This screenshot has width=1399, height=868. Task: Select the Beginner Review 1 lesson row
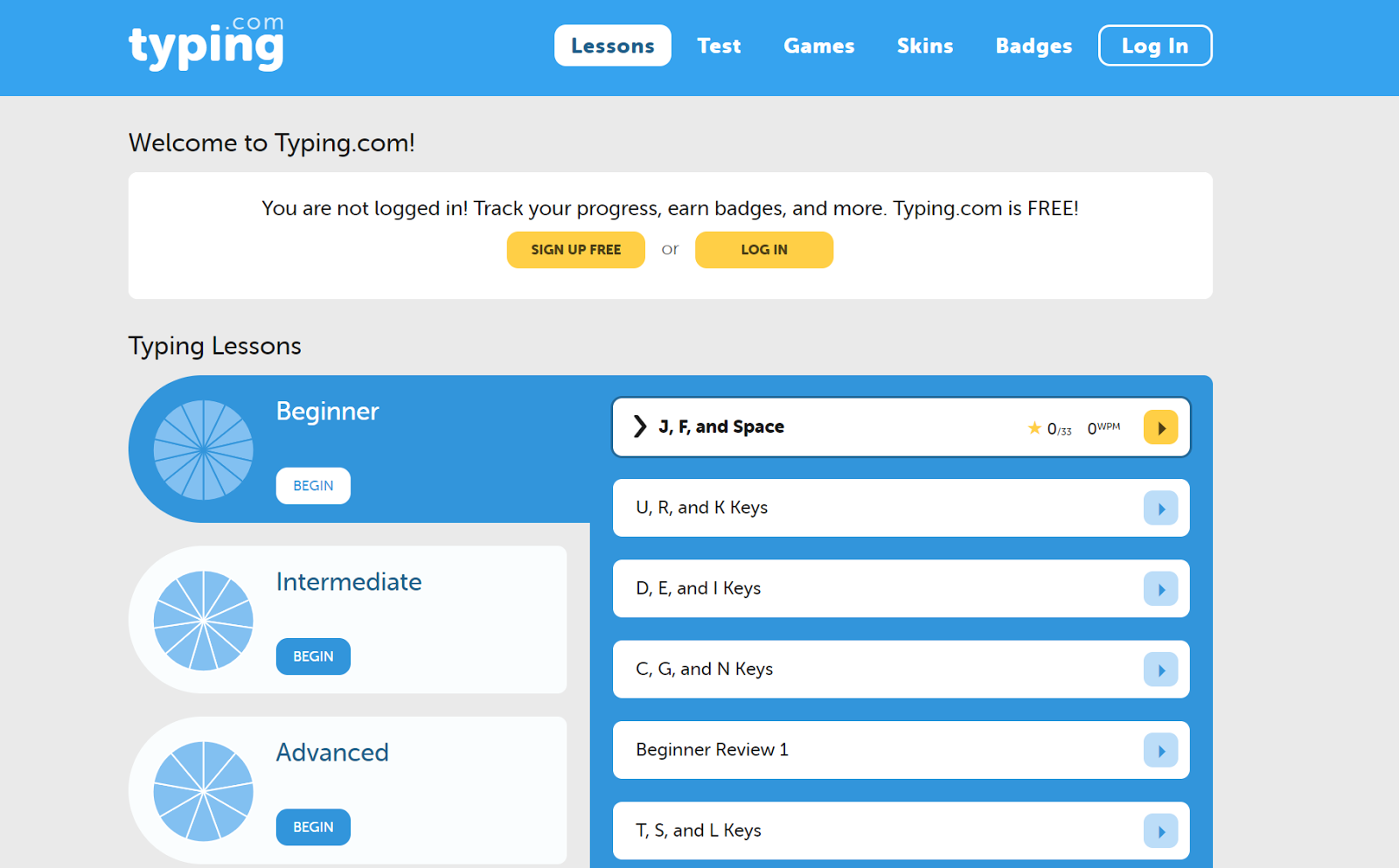[x=901, y=750]
